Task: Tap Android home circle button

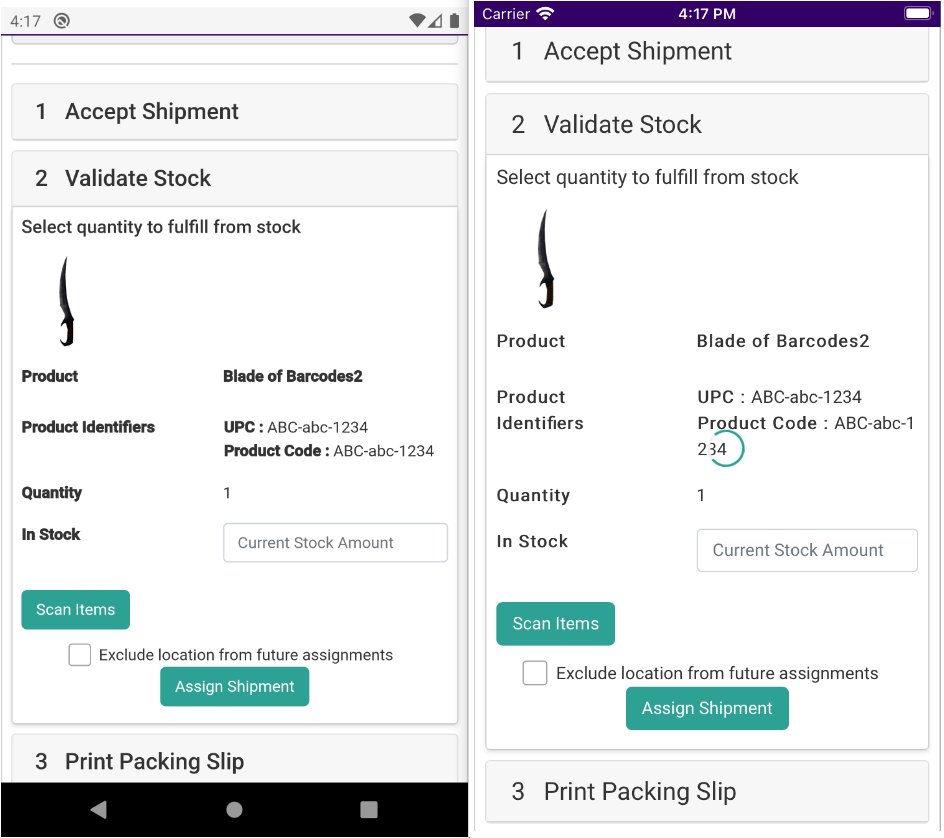Action: click(234, 809)
